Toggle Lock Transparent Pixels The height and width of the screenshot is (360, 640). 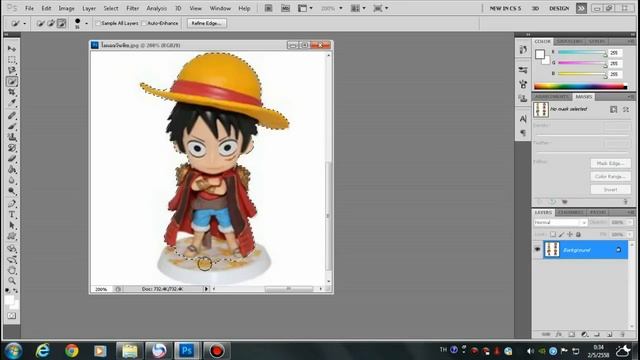pyautogui.click(x=553, y=234)
